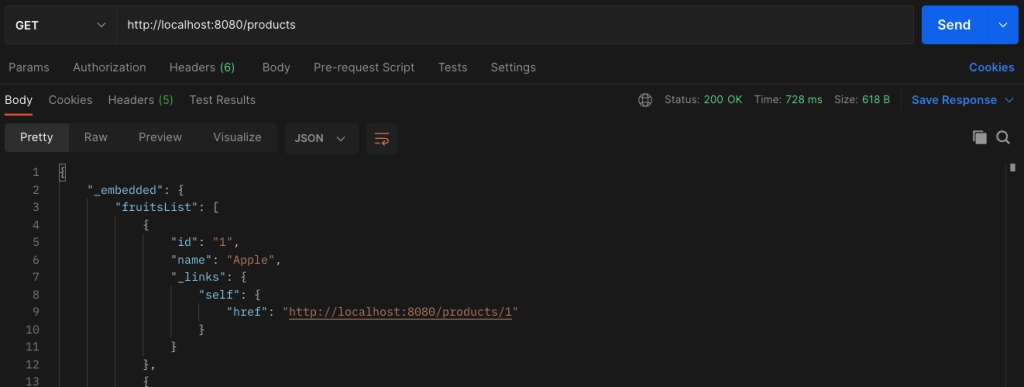
Task: Select the Pre-request Script tab
Action: (364, 67)
